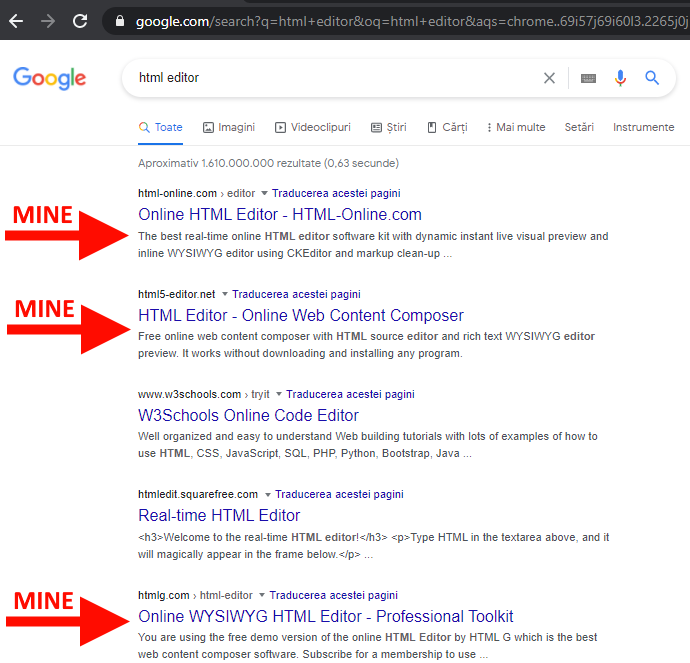Click the 'www.w3schools.com › tryit' breadcrumb
690x663 pixels.
pyautogui.click(x=204, y=394)
